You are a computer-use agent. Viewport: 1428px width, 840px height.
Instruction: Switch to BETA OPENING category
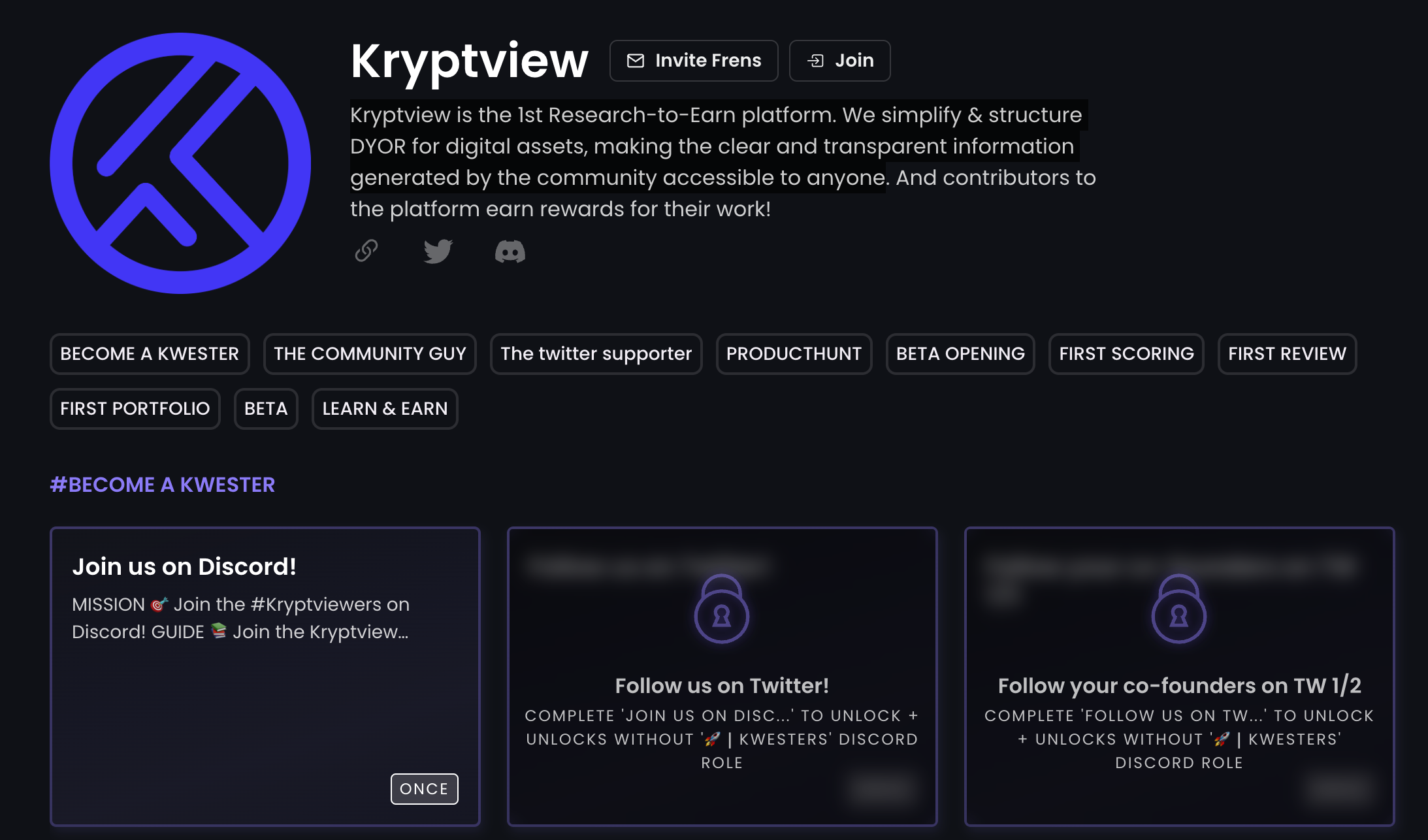click(x=960, y=354)
